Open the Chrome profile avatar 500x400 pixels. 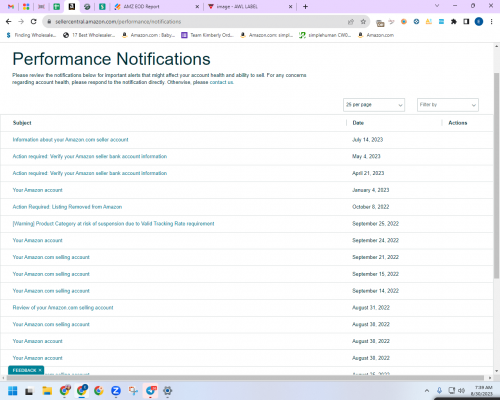[x=479, y=22]
